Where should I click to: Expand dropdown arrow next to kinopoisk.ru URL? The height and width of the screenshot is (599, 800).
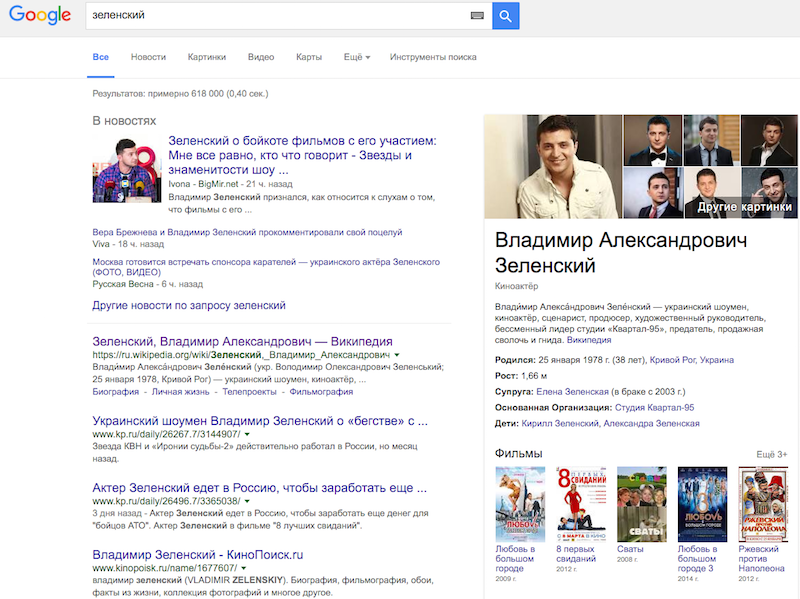(244, 568)
